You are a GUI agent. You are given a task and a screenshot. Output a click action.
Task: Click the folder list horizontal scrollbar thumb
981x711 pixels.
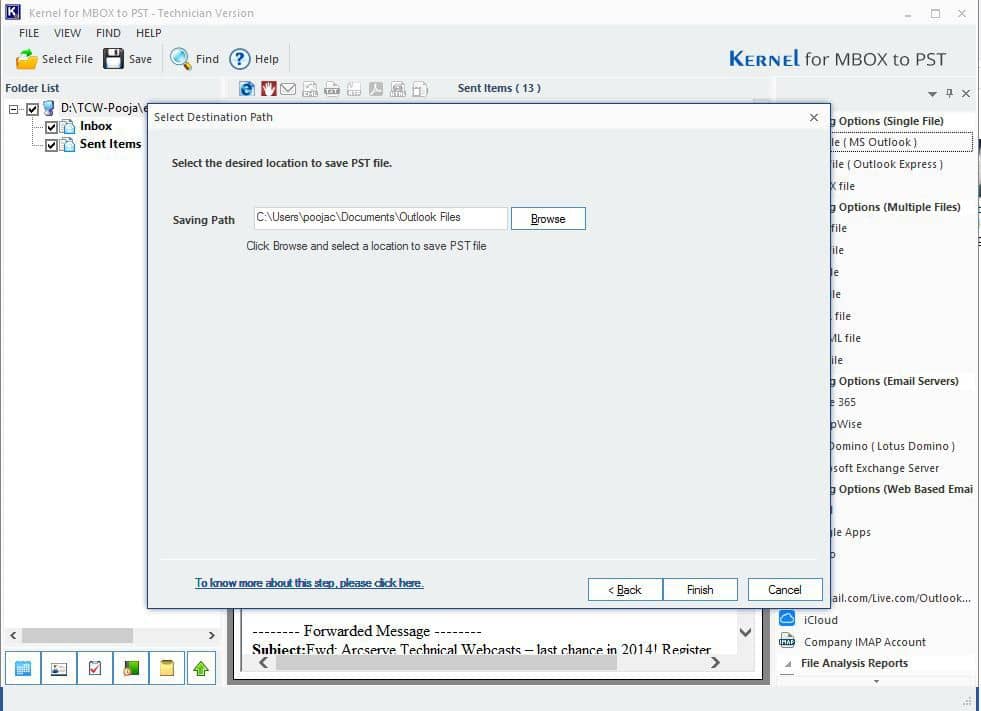pos(78,635)
